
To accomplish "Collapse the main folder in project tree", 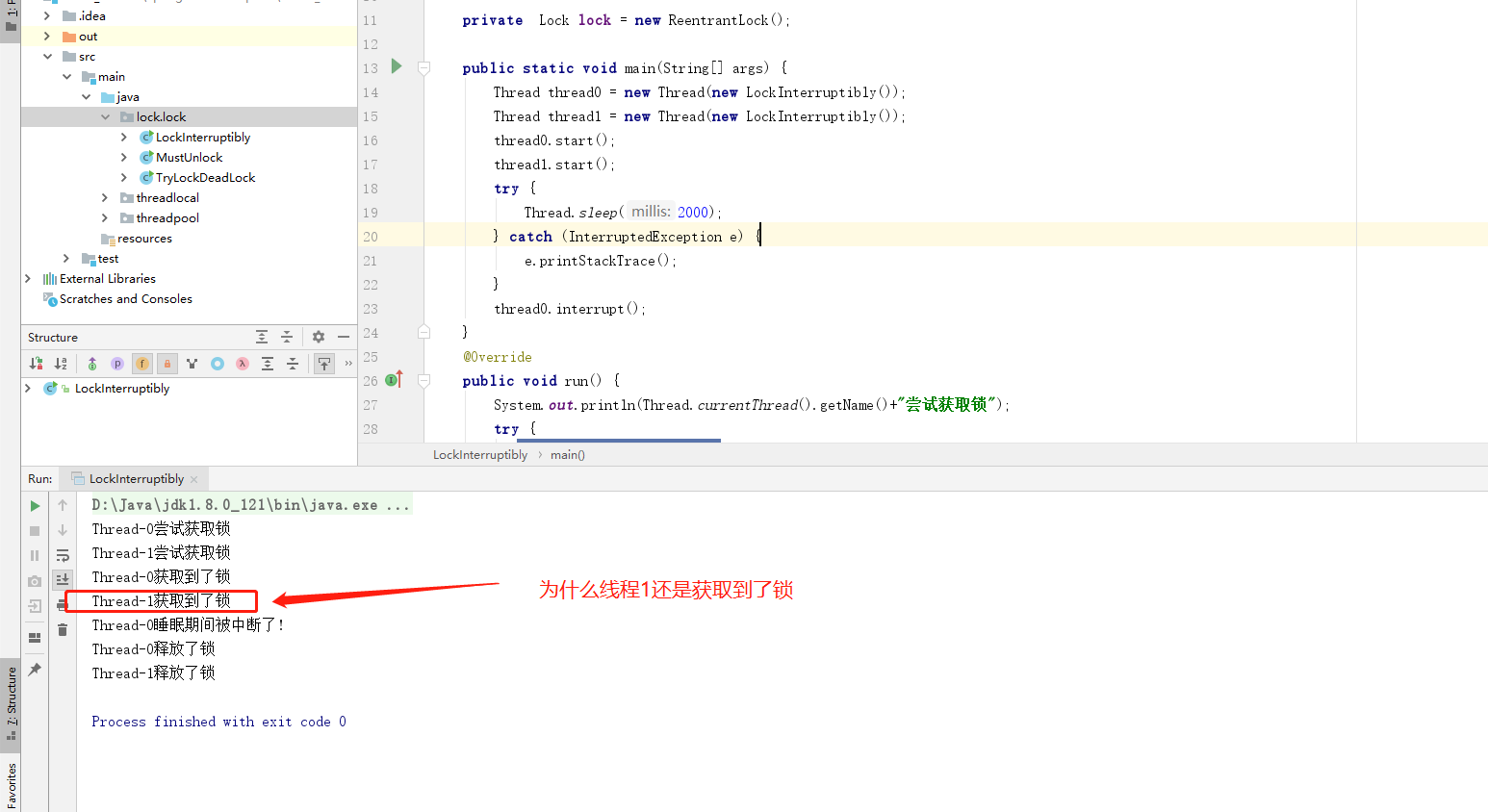I will click(x=66, y=77).
